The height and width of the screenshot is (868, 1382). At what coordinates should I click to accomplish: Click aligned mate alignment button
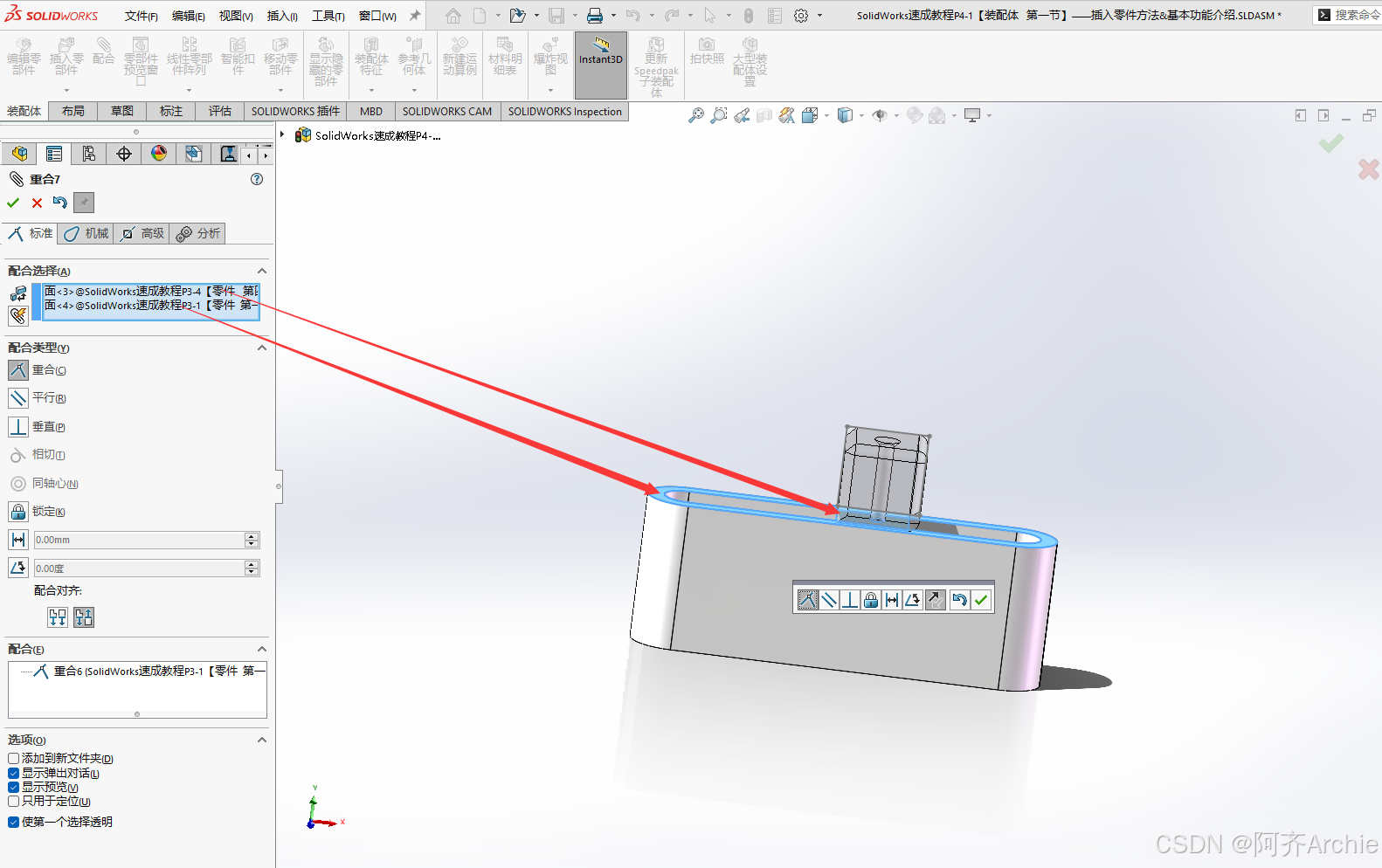click(x=58, y=617)
